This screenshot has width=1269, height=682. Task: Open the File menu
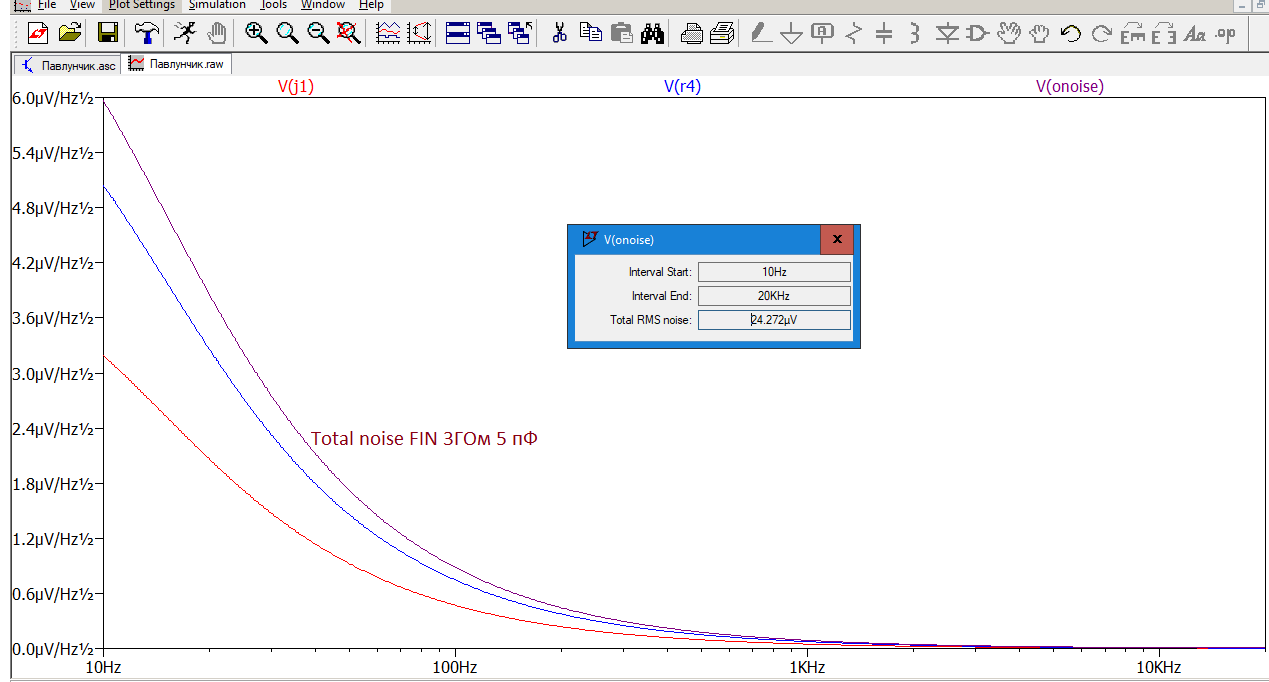[47, 5]
